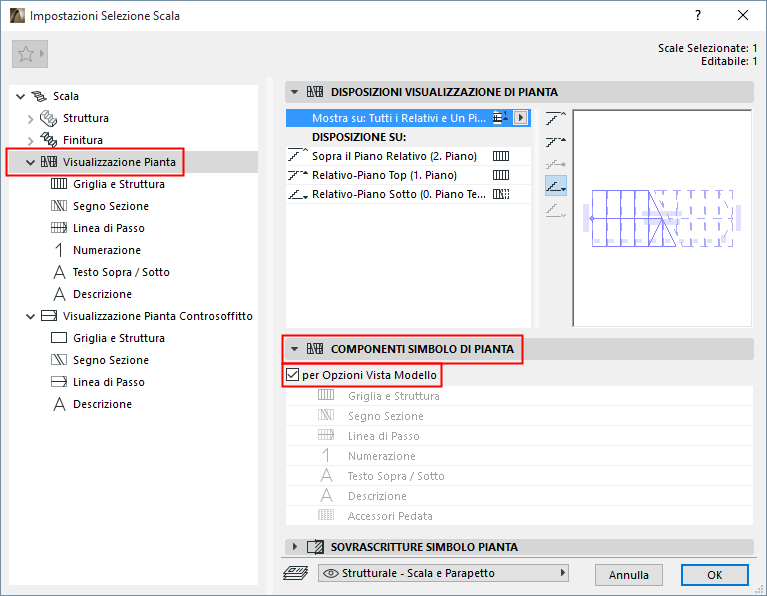Open Numerazione tree item
The image size is (767, 596).
coord(107,250)
